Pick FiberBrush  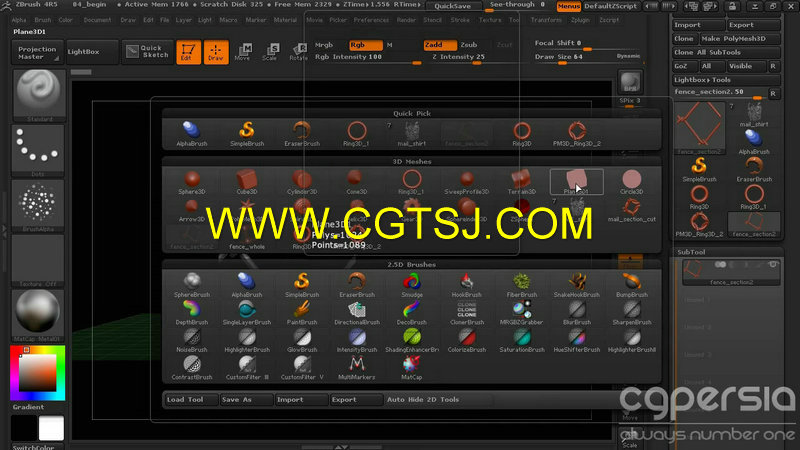click(521, 285)
